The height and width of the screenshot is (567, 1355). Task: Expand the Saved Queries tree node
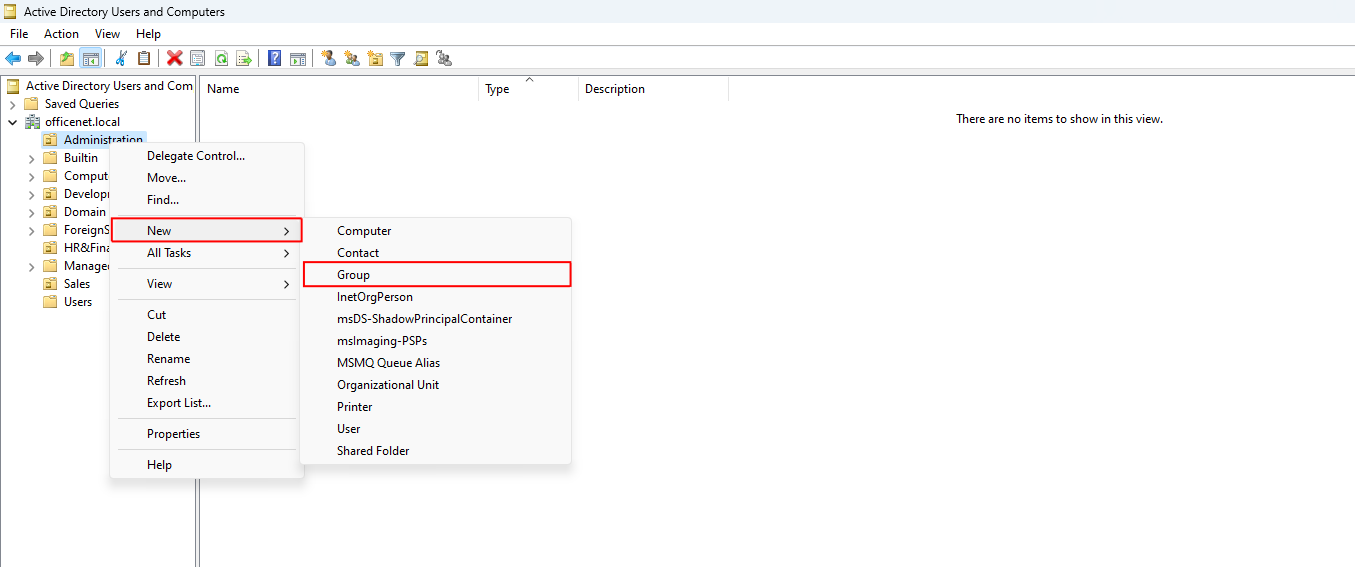(x=12, y=104)
